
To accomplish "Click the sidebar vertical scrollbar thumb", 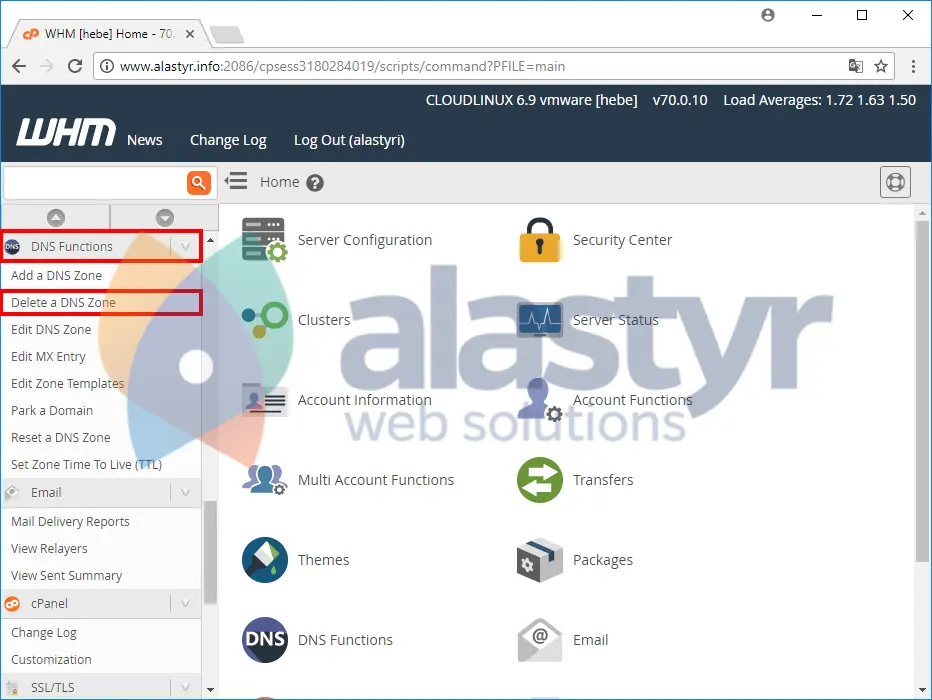I will pos(210,553).
